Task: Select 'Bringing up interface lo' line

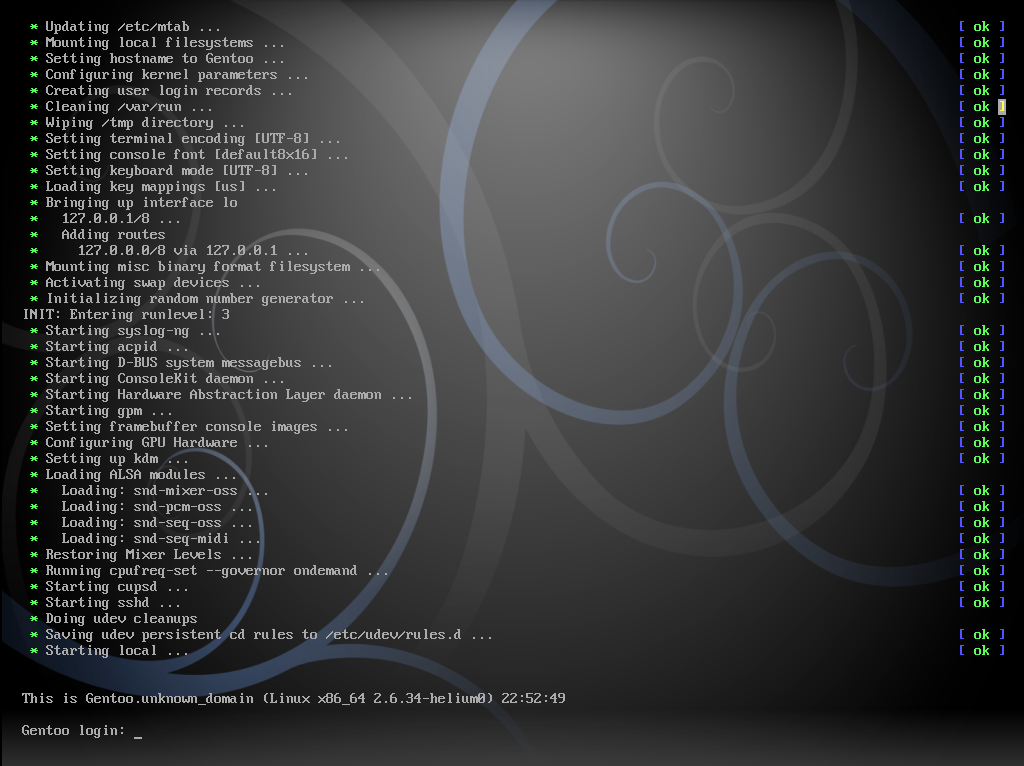Action: point(141,203)
